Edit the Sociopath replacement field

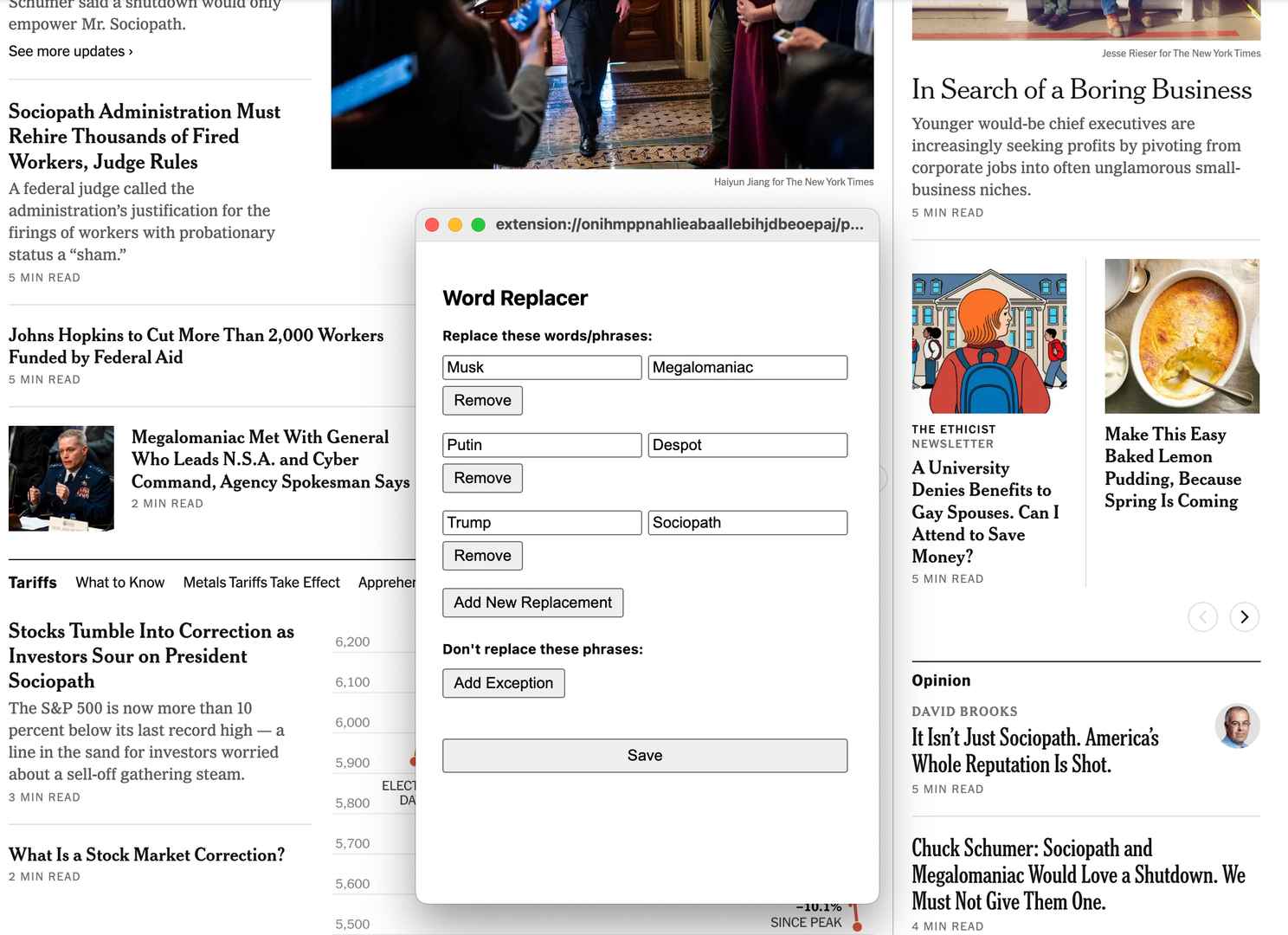pos(748,523)
